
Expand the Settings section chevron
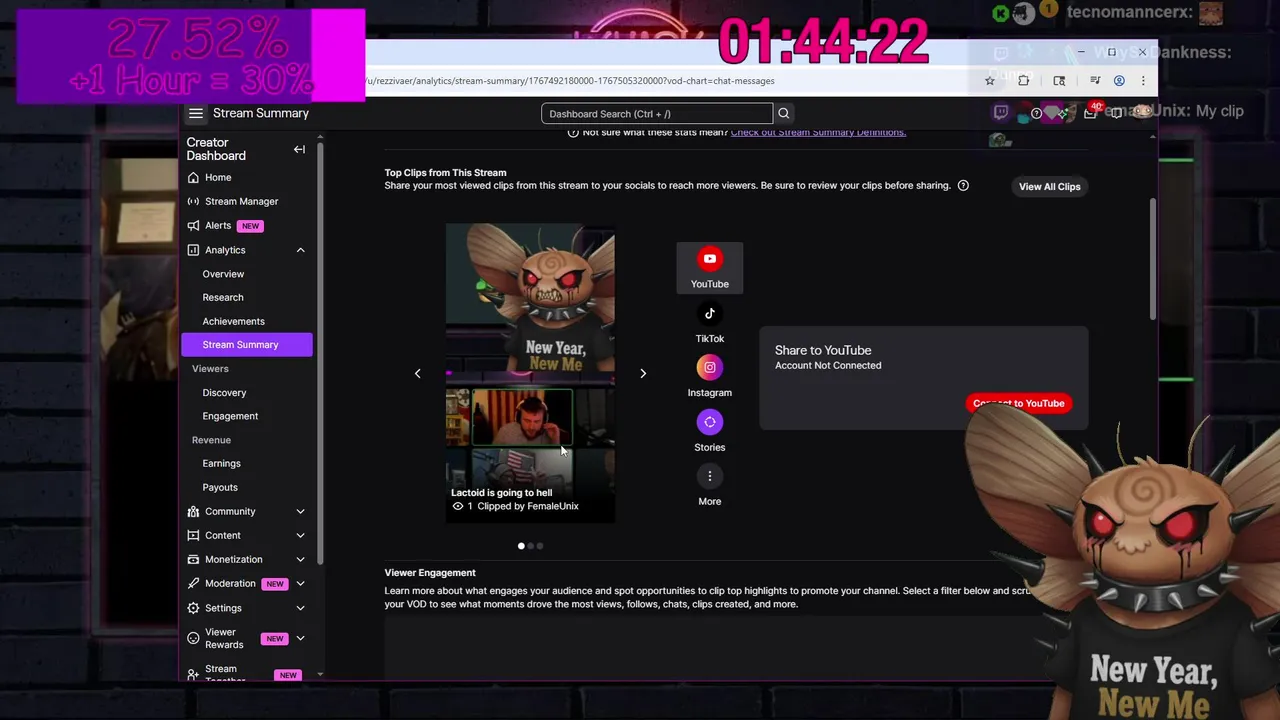[x=300, y=608]
